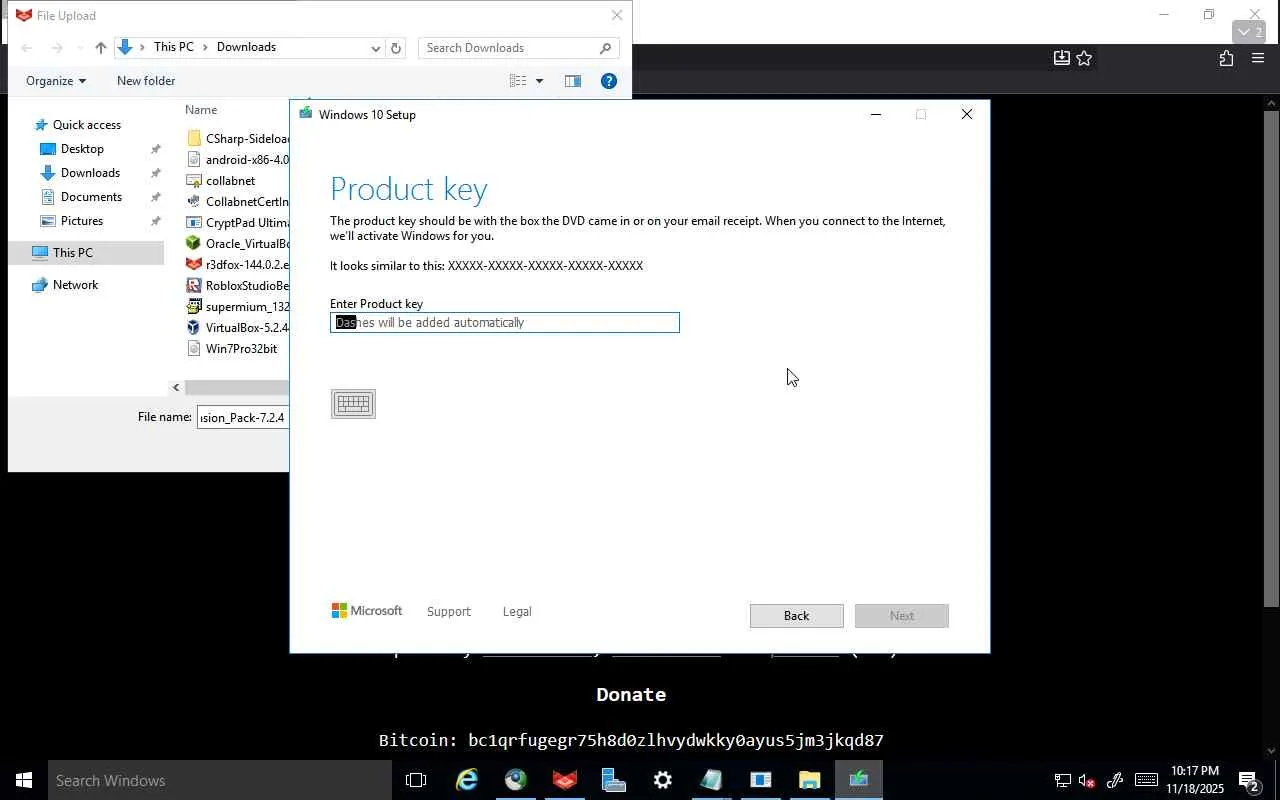Select Network in navigation pane
This screenshot has height=800, width=1280.
[75, 285]
